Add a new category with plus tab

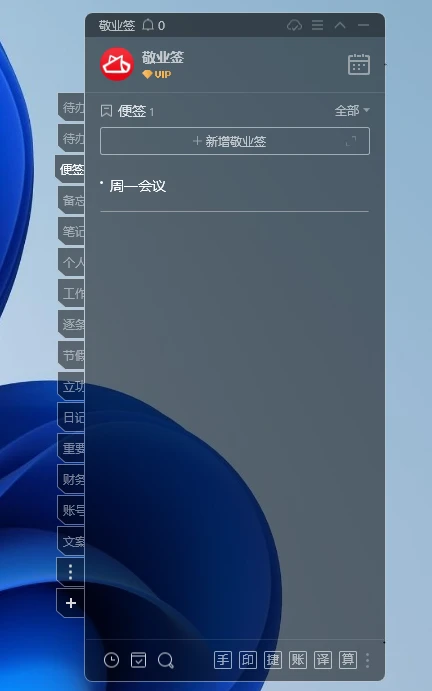point(71,603)
